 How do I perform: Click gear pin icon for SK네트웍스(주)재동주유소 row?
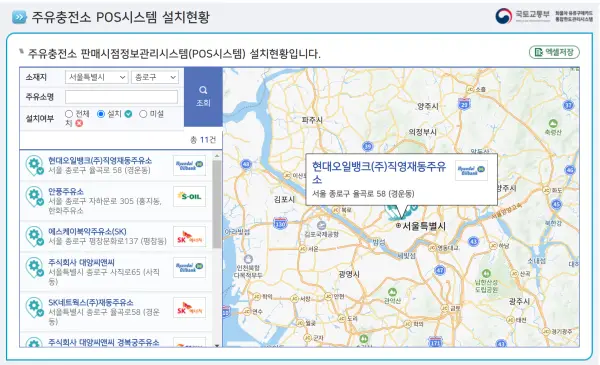(x=34, y=307)
